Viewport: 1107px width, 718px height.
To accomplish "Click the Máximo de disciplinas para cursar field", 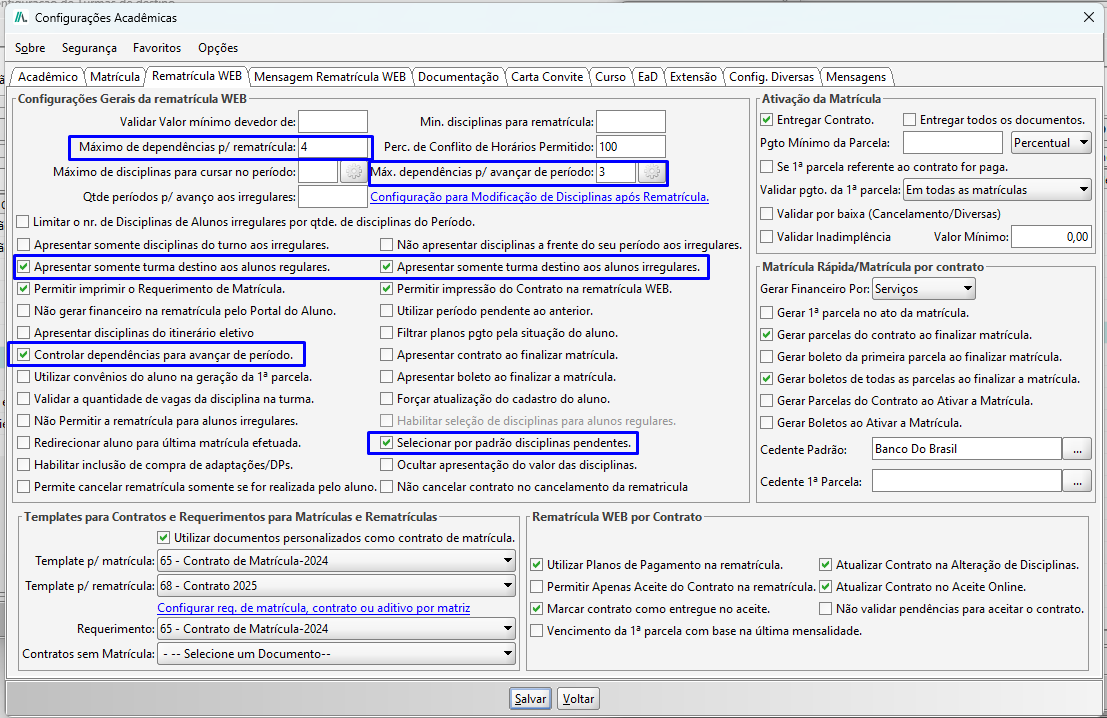I will coord(318,172).
